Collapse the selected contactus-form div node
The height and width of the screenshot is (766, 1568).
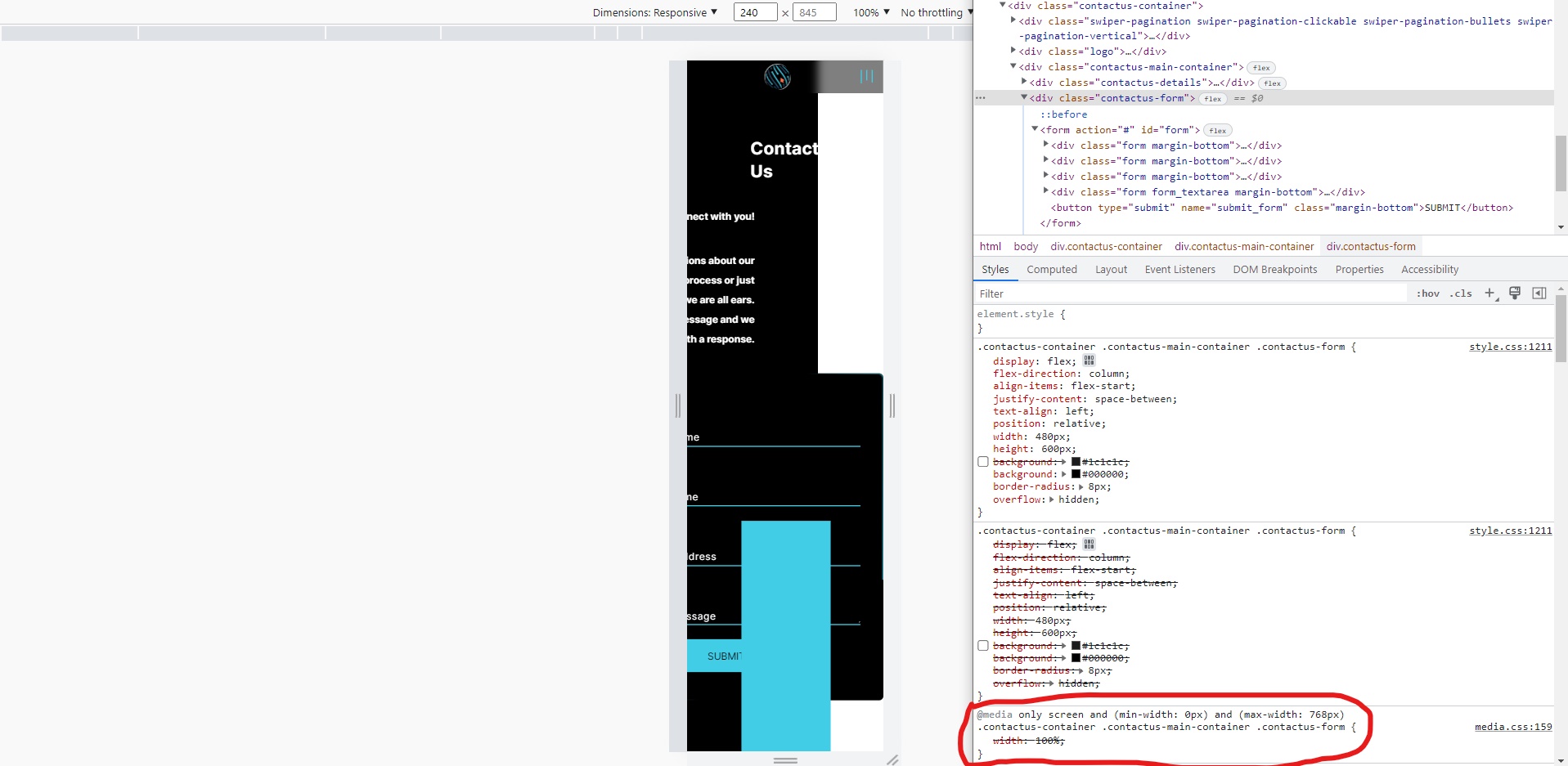(x=1024, y=97)
